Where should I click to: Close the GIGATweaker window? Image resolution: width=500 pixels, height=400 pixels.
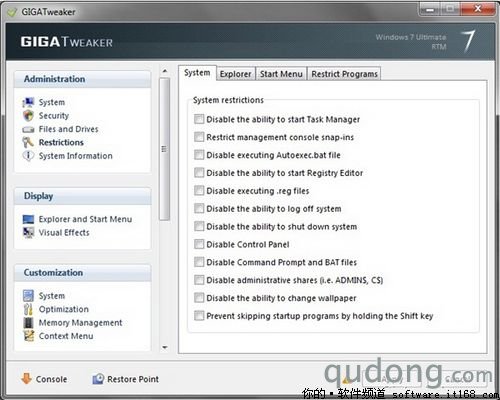[478, 9]
